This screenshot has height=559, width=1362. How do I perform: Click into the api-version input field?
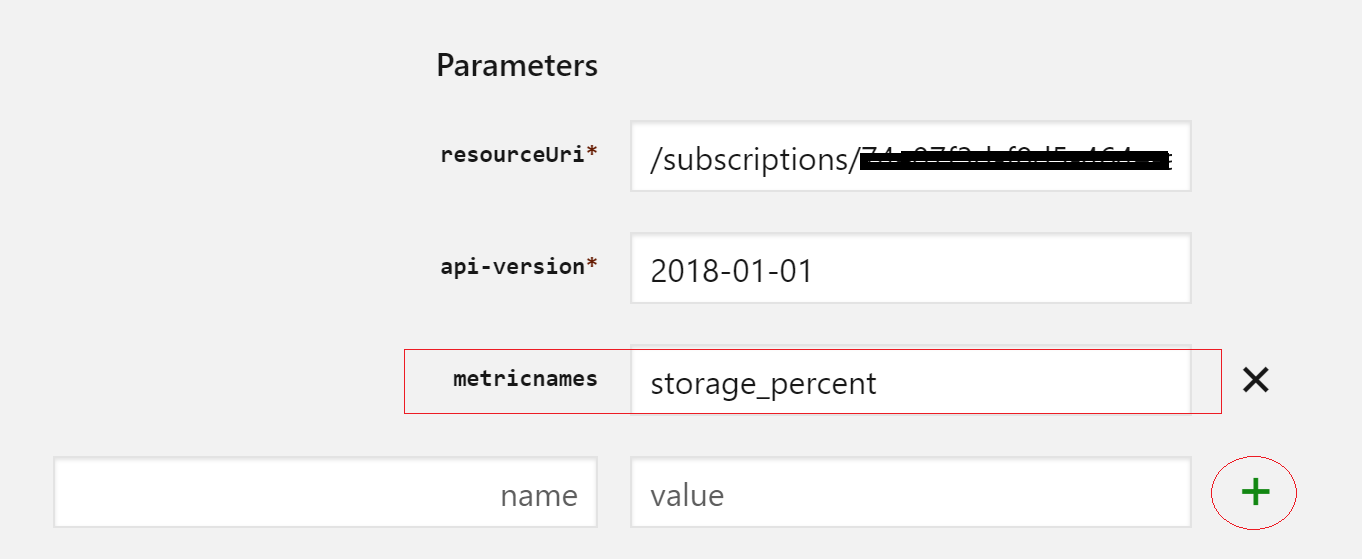911,268
